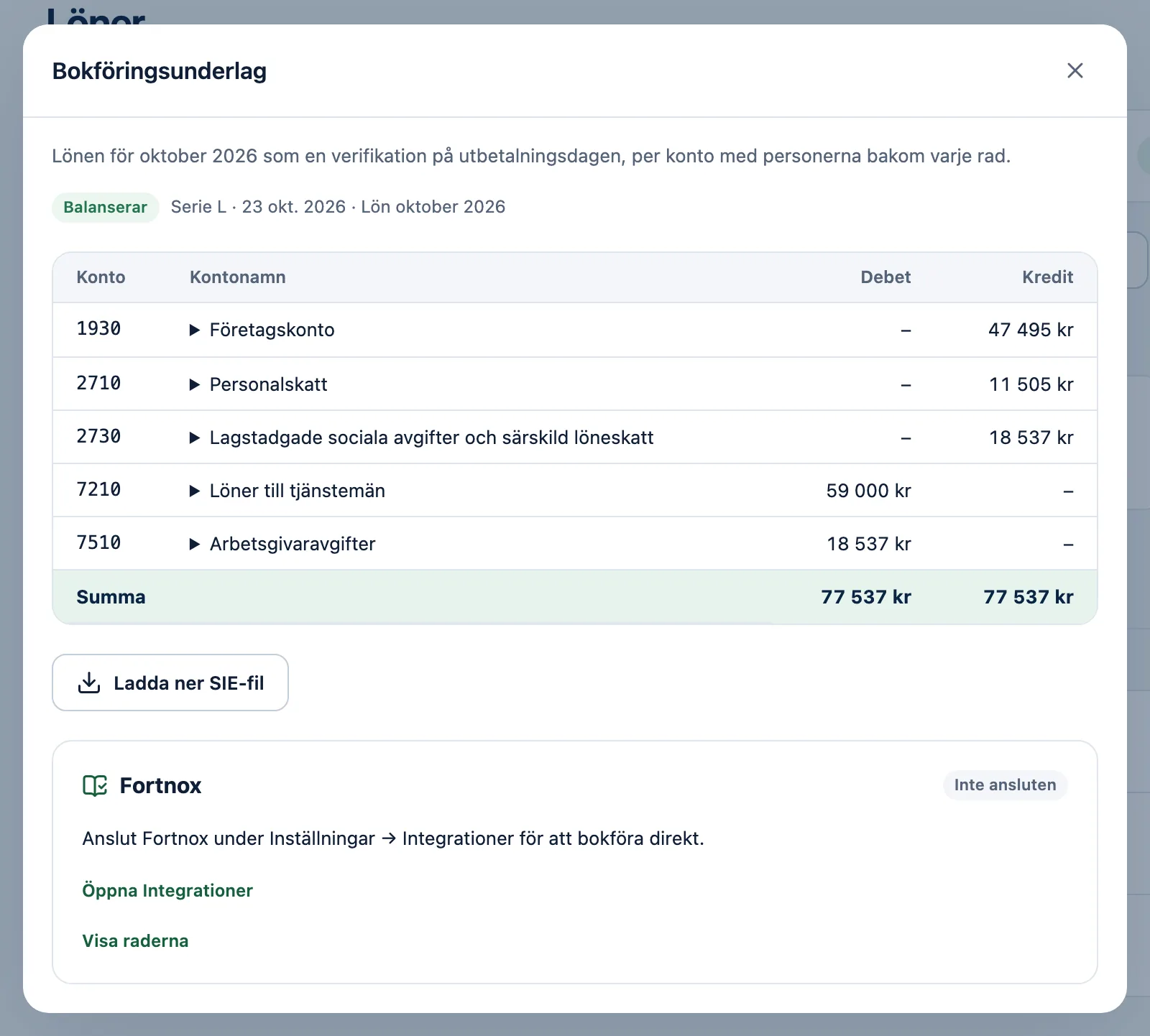1150x1036 pixels.
Task: Click the 59 000 kr debit amount
Action: point(868,491)
